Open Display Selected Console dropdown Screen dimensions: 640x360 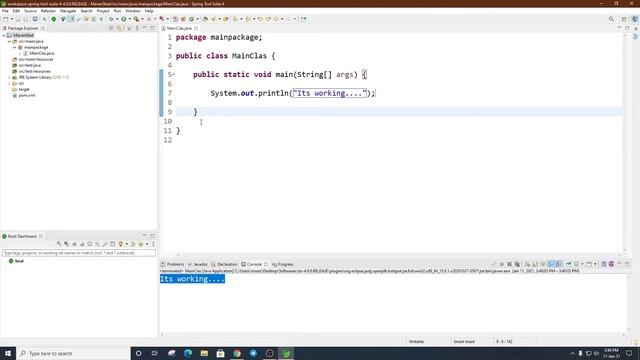click(x=582, y=264)
